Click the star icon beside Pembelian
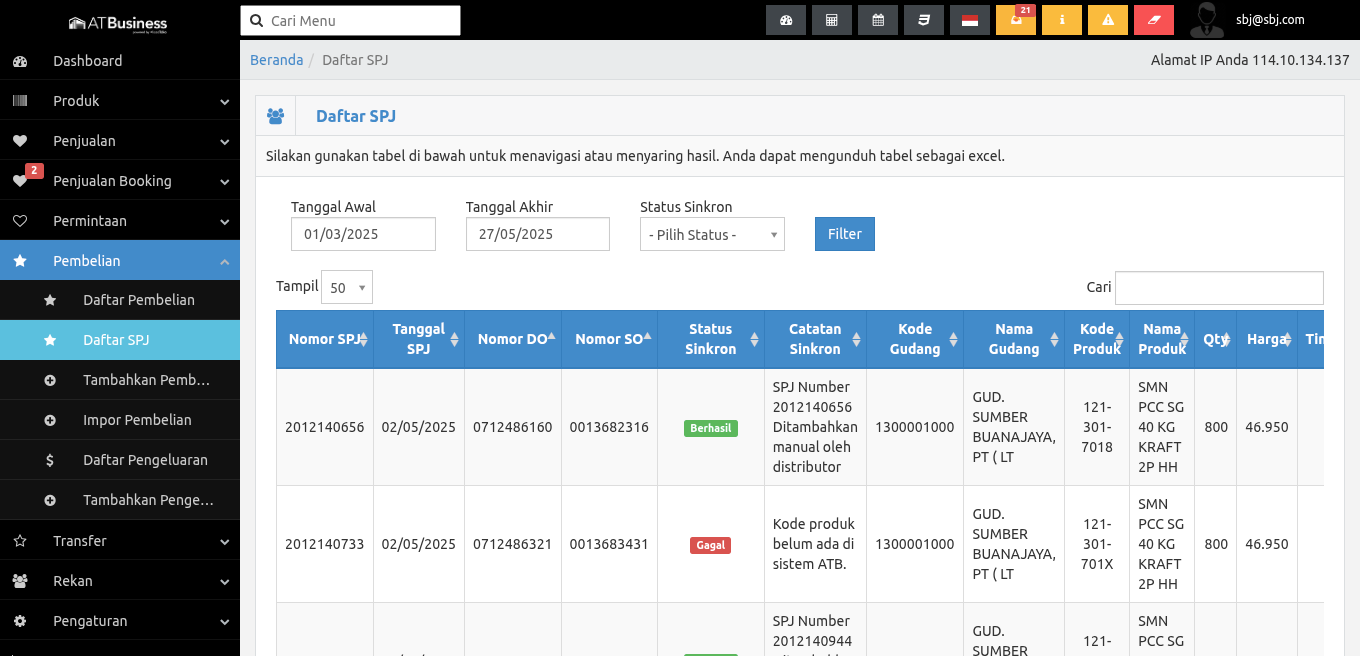Screen dimensions: 1360x656 click(20, 261)
